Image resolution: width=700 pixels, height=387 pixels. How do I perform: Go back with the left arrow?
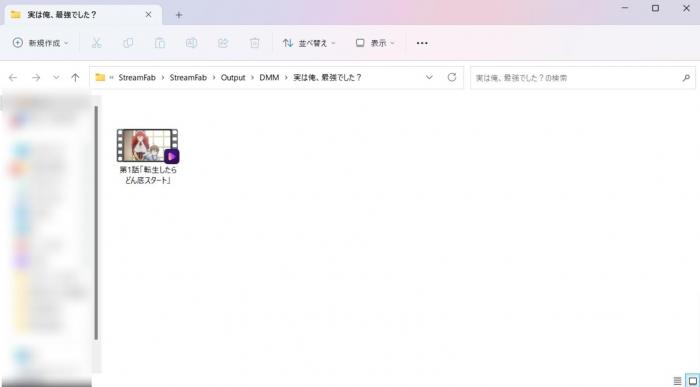coord(13,78)
